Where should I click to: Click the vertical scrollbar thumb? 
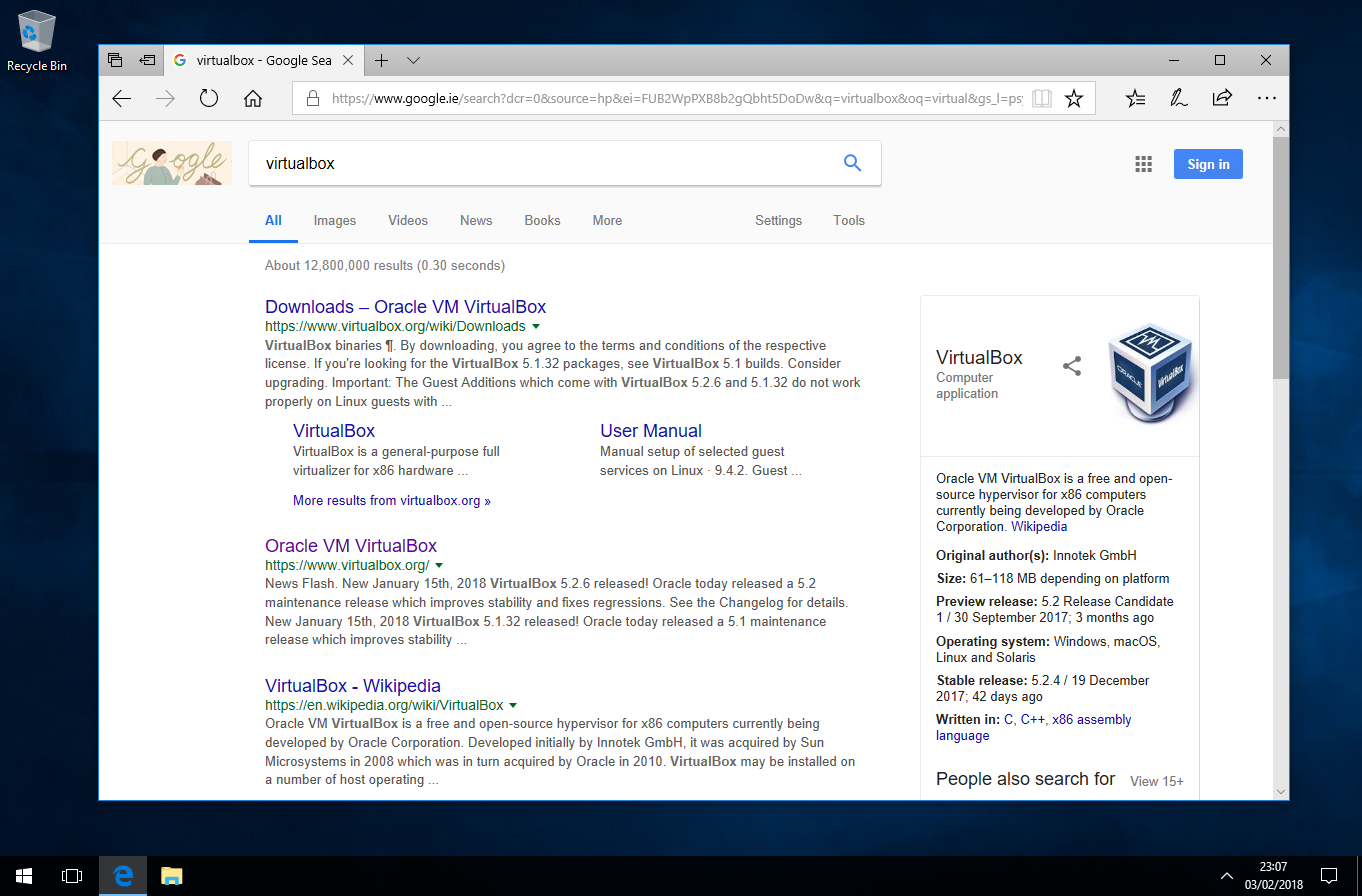tap(1280, 258)
